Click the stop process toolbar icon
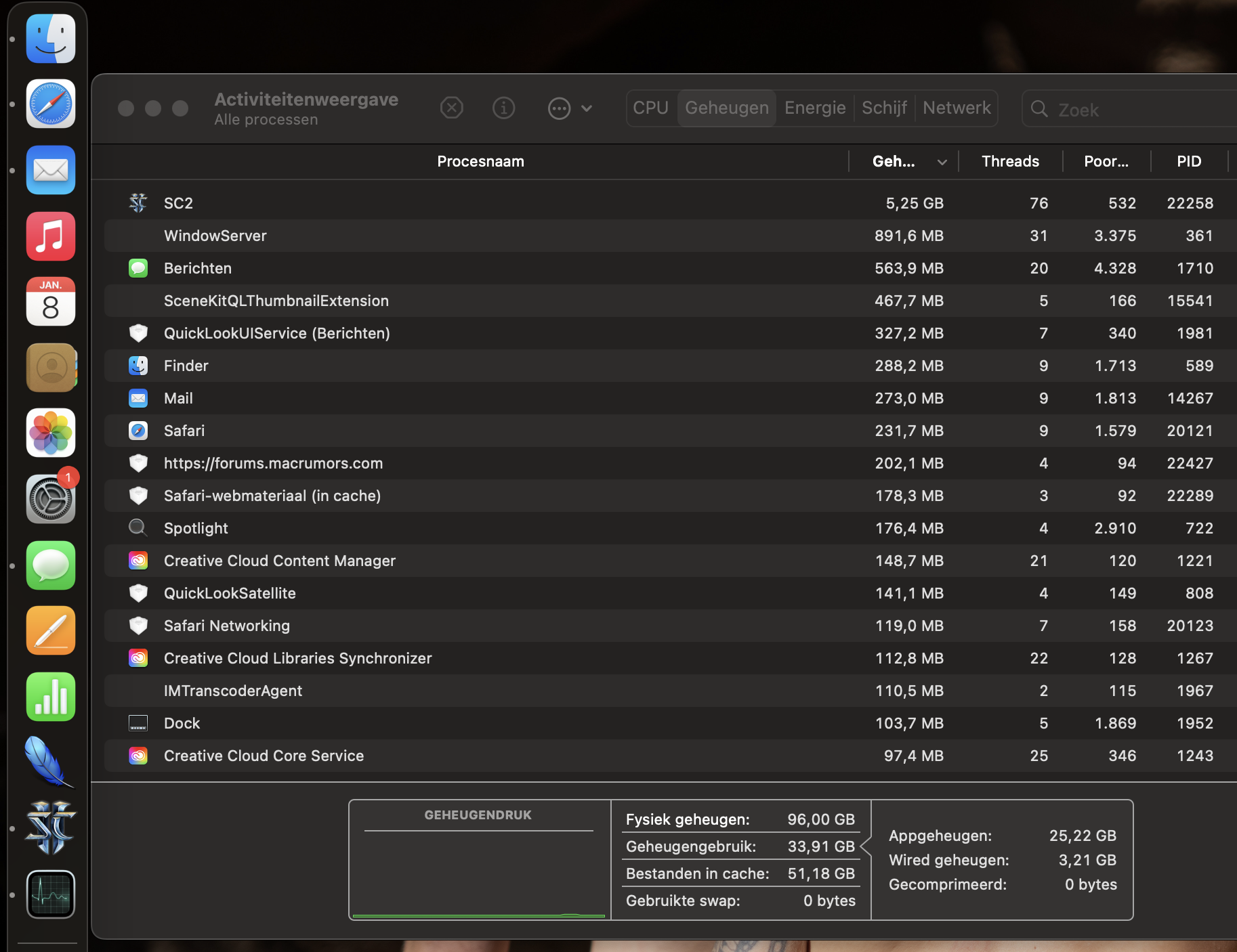This screenshot has width=1237, height=952. (x=452, y=108)
